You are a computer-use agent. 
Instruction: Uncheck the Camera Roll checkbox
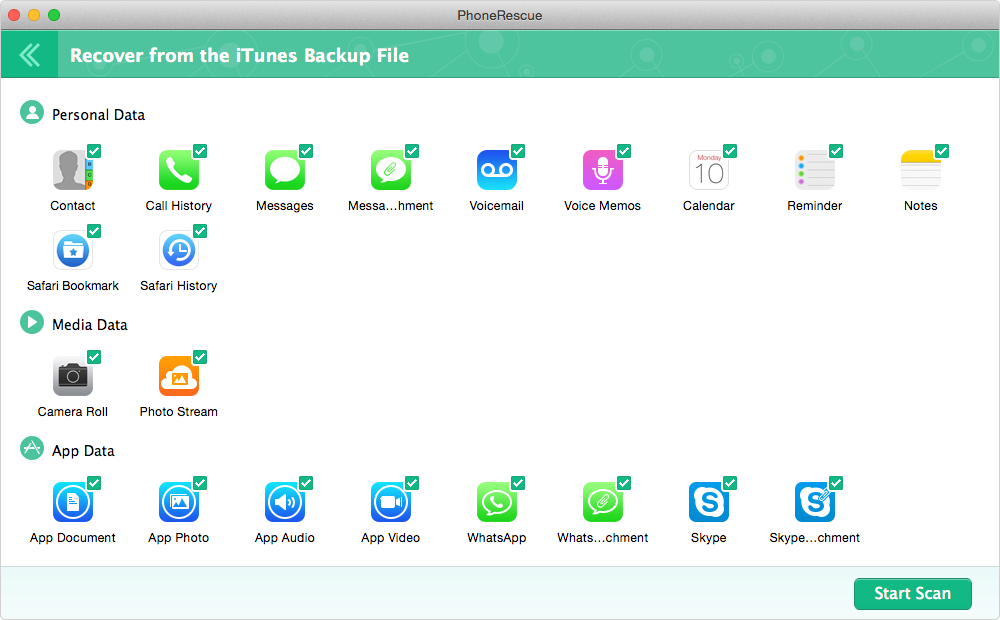[x=94, y=357]
